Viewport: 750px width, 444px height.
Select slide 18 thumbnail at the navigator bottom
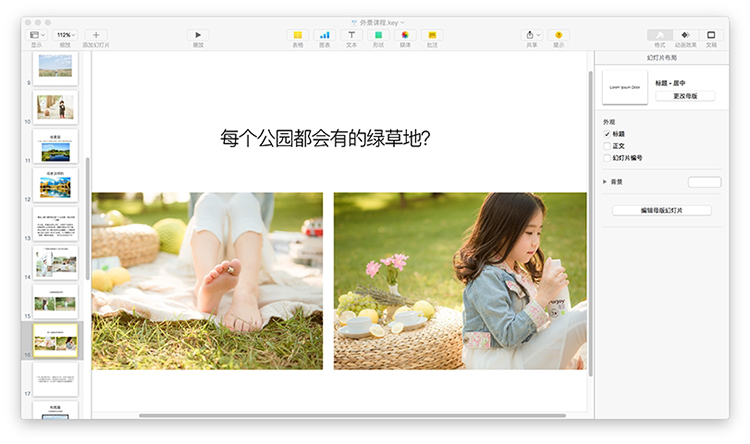click(55, 411)
